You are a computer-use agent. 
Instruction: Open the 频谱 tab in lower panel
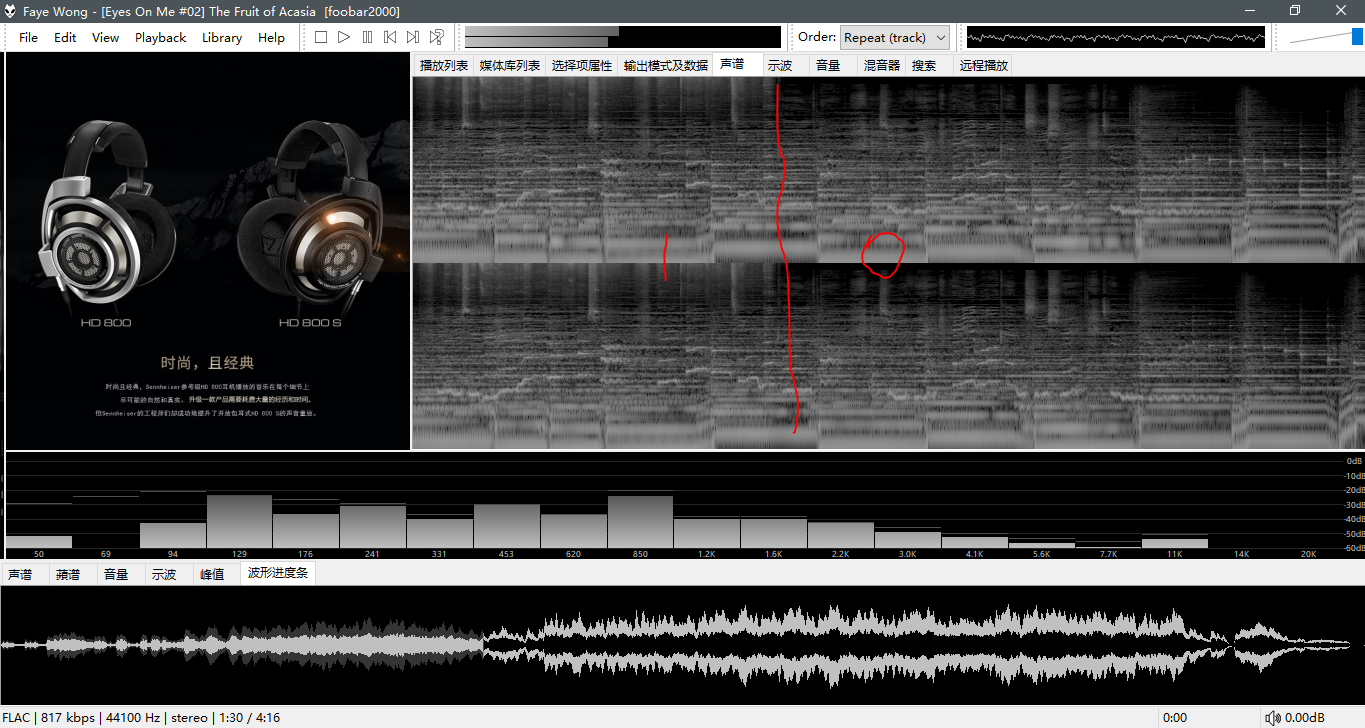click(68, 574)
